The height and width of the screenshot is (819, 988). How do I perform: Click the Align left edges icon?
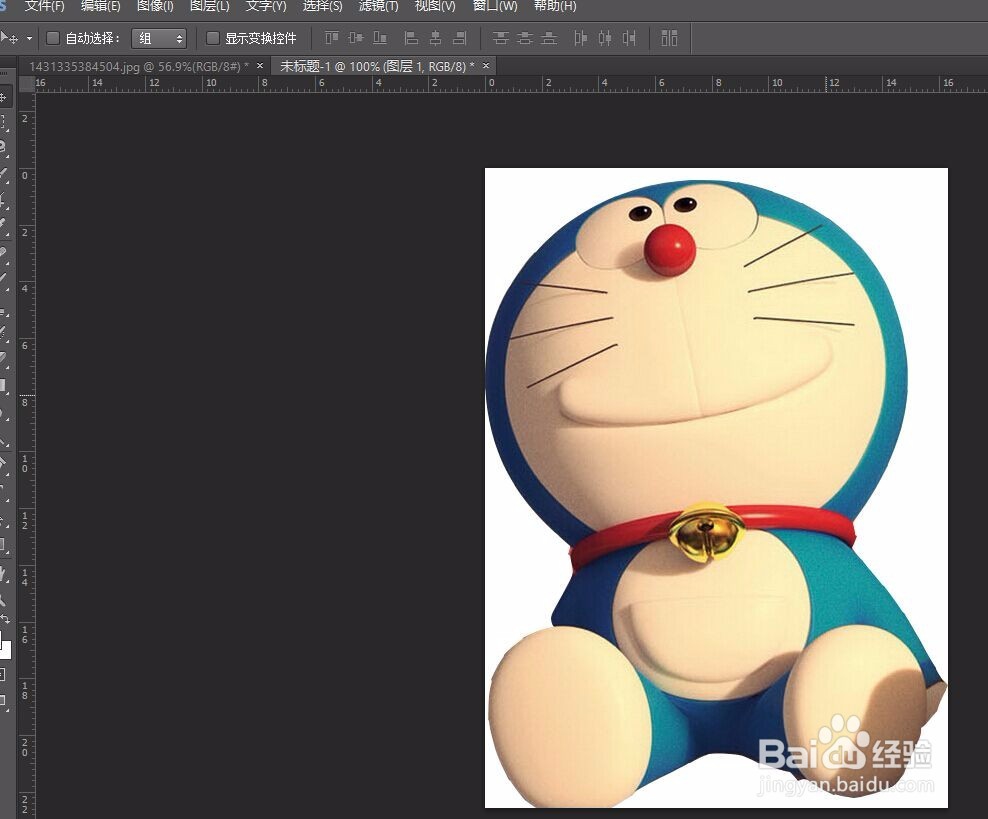(411, 38)
